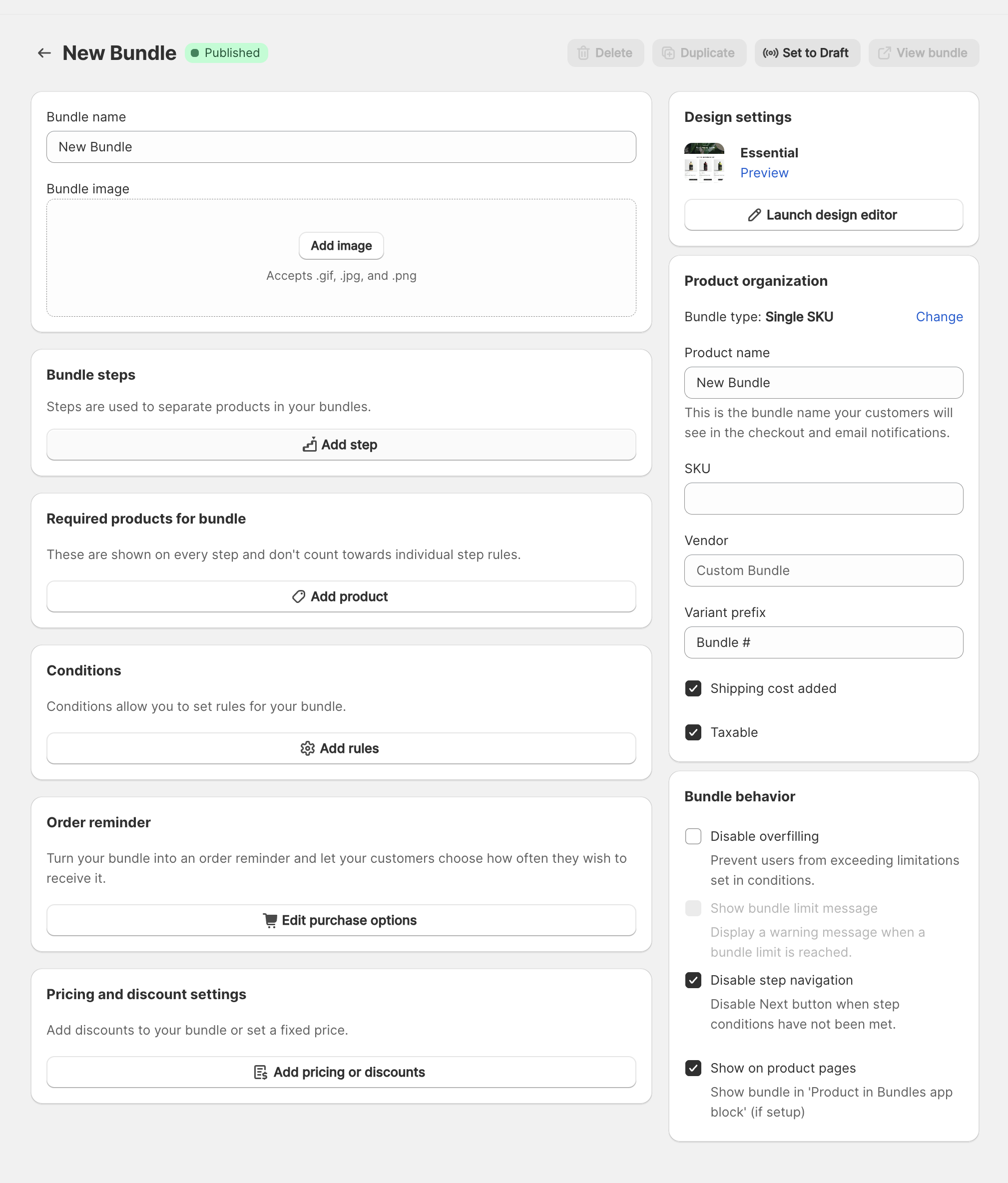Click the Essential theme thumbnail
This screenshot has height=1183, width=1008.
[x=704, y=162]
